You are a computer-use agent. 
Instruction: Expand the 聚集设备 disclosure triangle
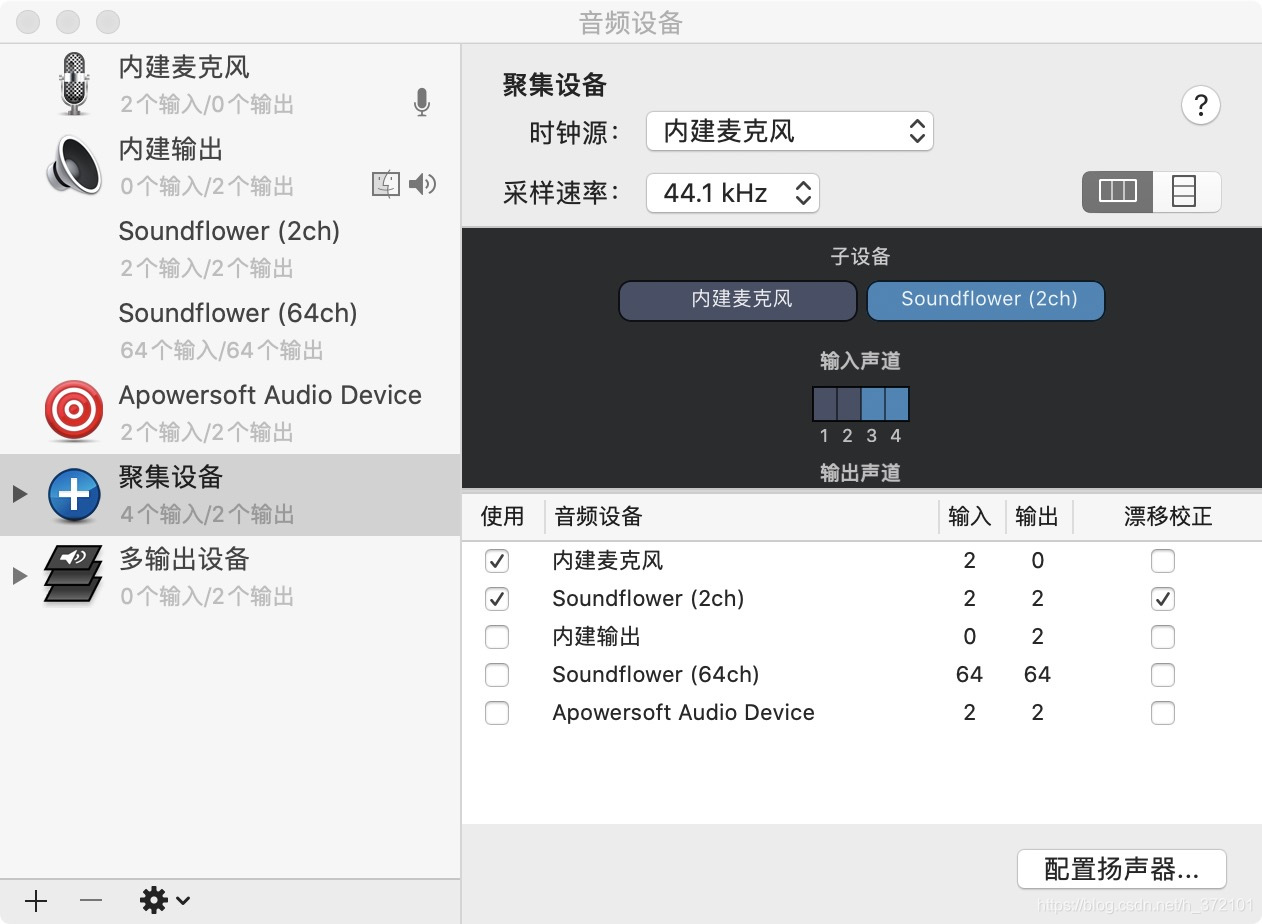[x=18, y=494]
